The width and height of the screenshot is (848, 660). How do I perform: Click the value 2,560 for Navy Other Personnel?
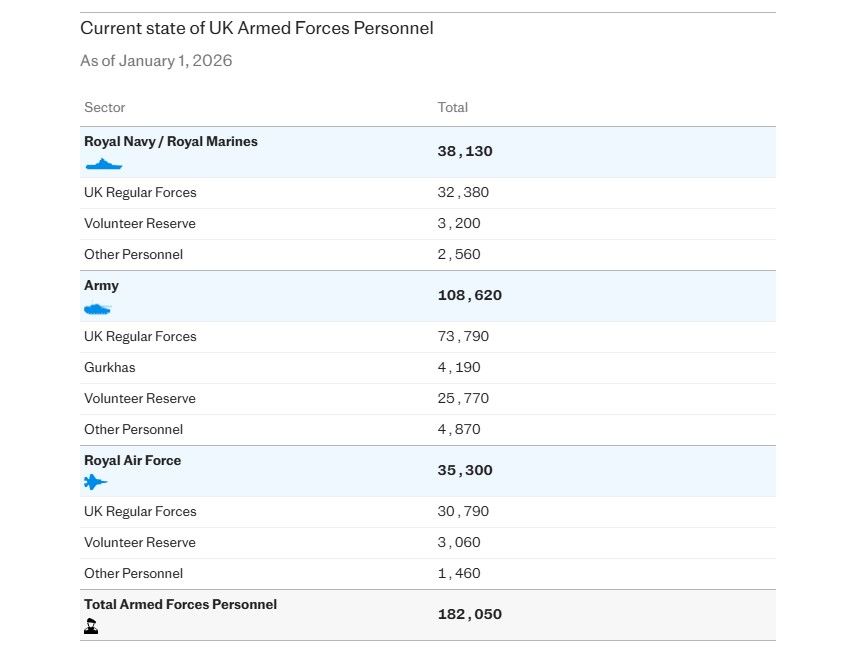pos(459,254)
